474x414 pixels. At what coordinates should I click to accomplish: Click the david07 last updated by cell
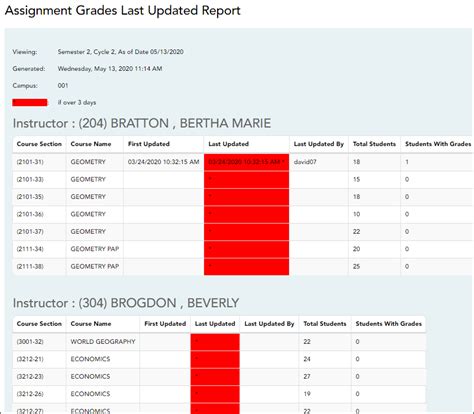pyautogui.click(x=305, y=162)
